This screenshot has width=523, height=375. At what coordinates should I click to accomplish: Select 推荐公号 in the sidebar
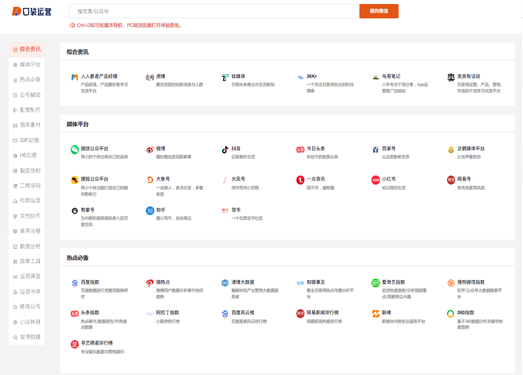pos(27,307)
